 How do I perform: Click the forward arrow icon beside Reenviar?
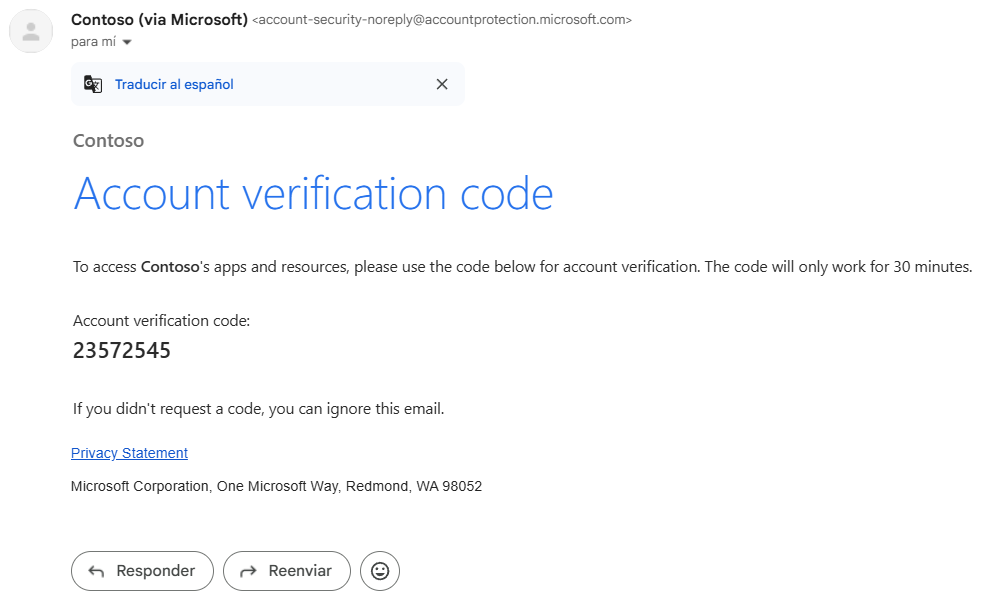click(x=249, y=571)
